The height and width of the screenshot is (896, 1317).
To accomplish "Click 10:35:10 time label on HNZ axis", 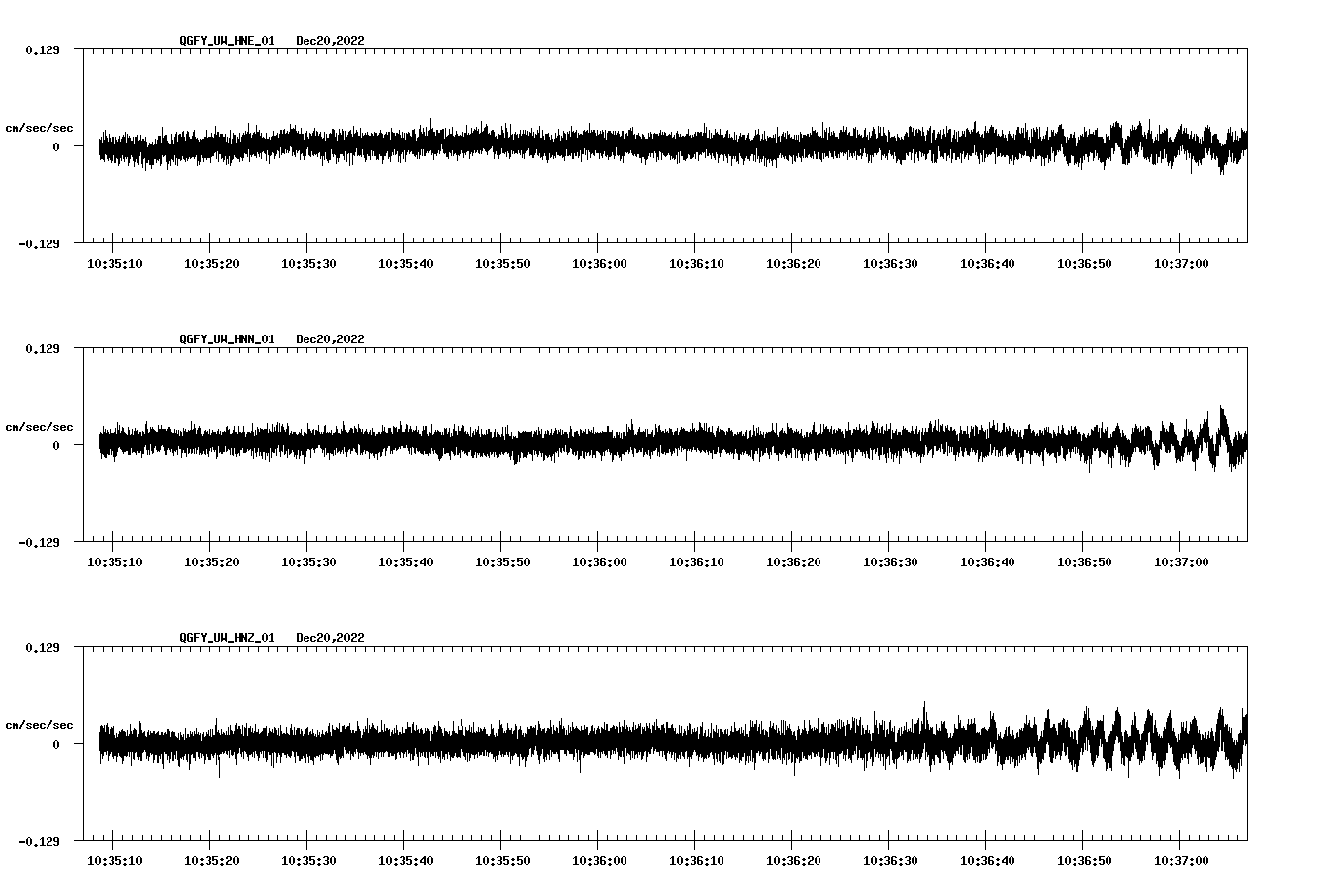I will tap(114, 861).
